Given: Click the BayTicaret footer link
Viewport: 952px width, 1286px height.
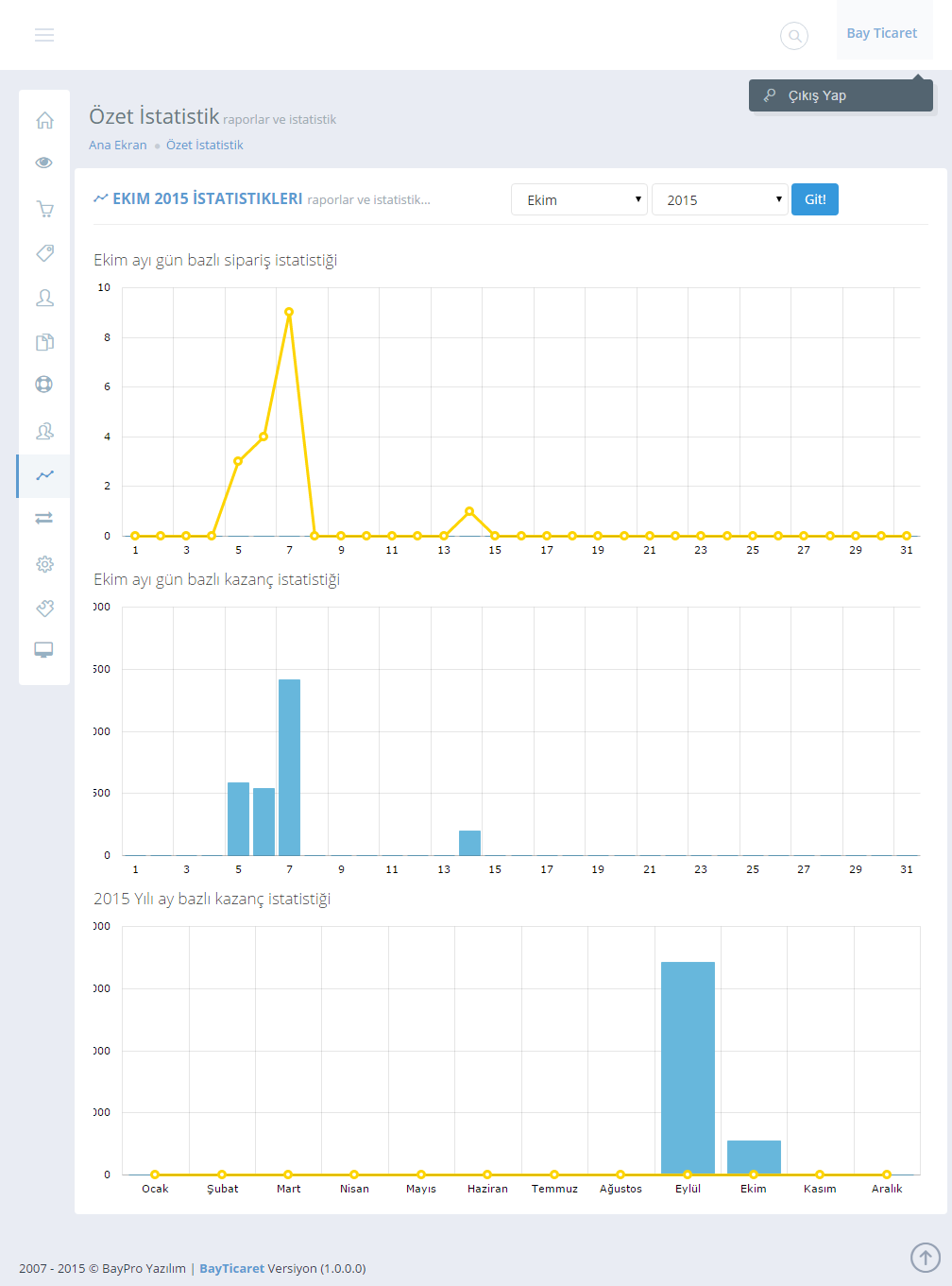Looking at the screenshot, I should point(231,1268).
